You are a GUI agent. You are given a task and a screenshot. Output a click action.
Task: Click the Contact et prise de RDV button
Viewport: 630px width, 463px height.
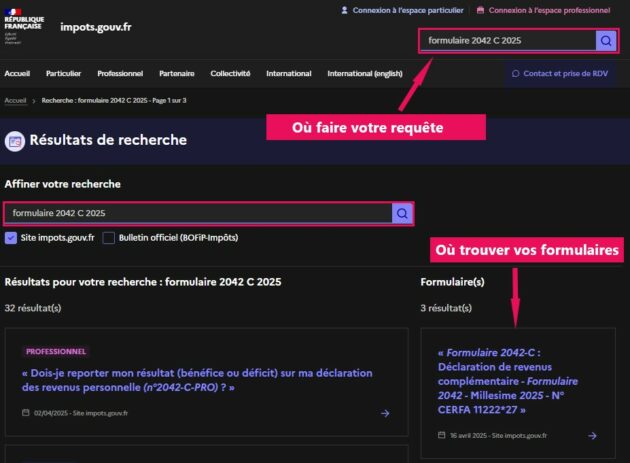[x=560, y=74]
